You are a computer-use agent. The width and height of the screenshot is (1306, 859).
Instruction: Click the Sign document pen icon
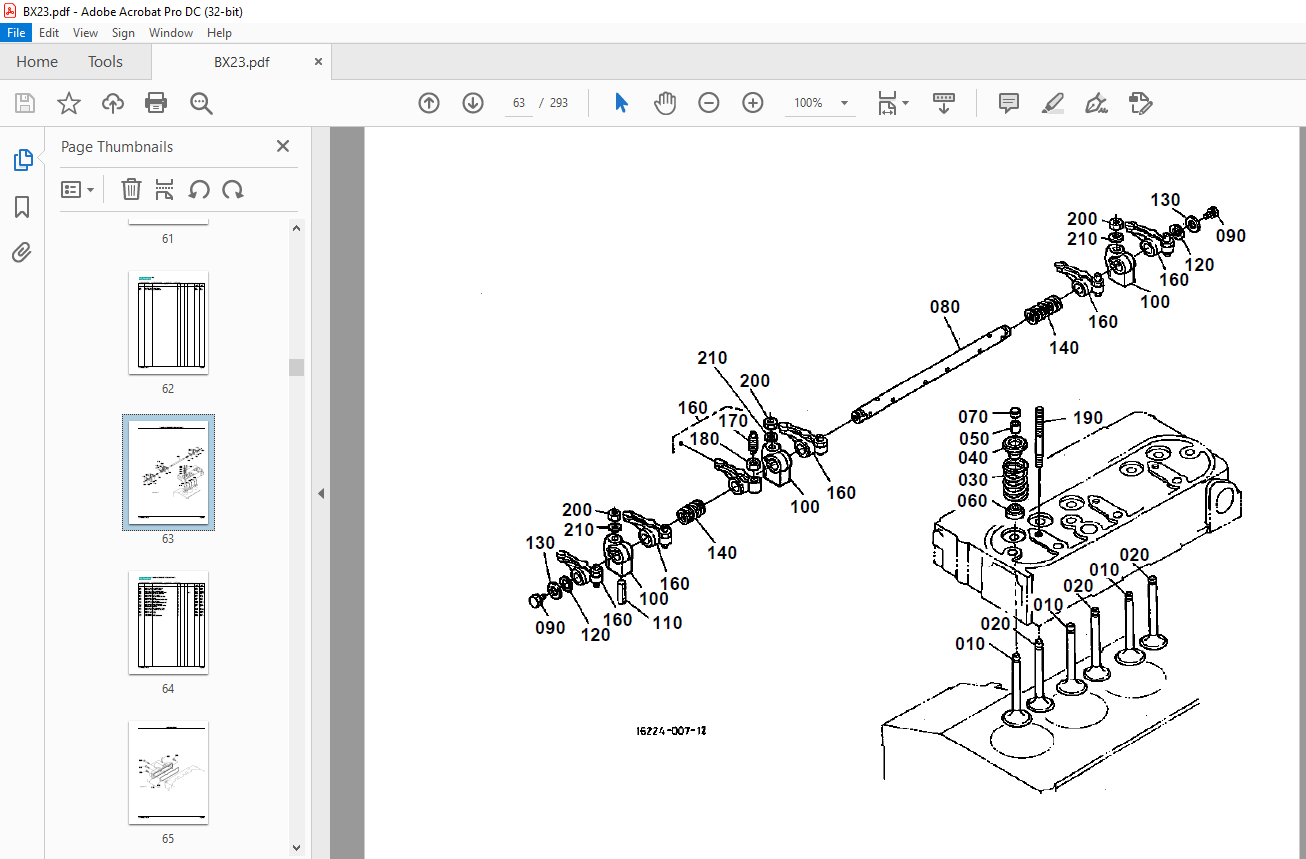tap(1096, 103)
